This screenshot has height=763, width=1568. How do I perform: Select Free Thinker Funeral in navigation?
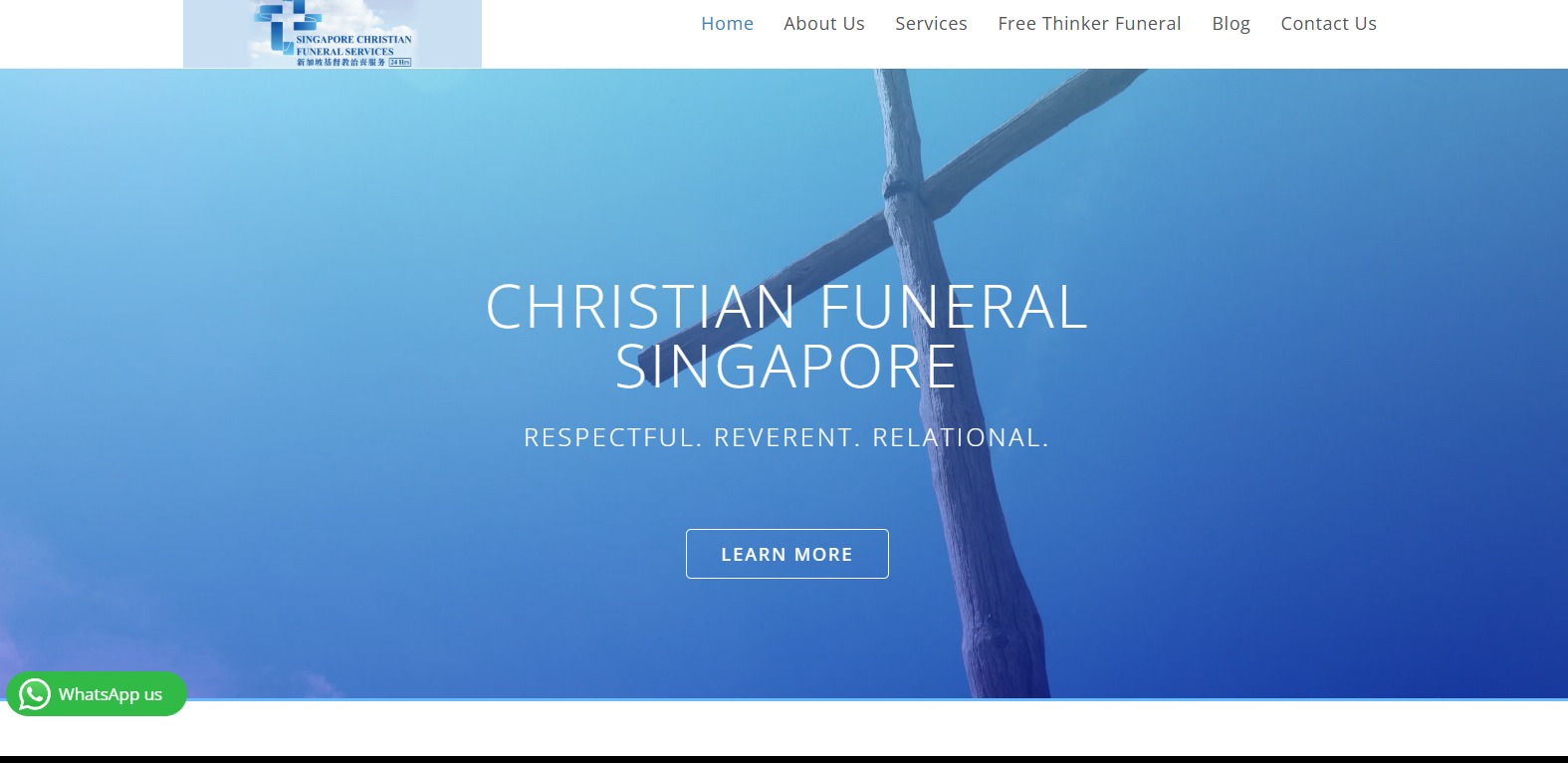pos(1089,24)
